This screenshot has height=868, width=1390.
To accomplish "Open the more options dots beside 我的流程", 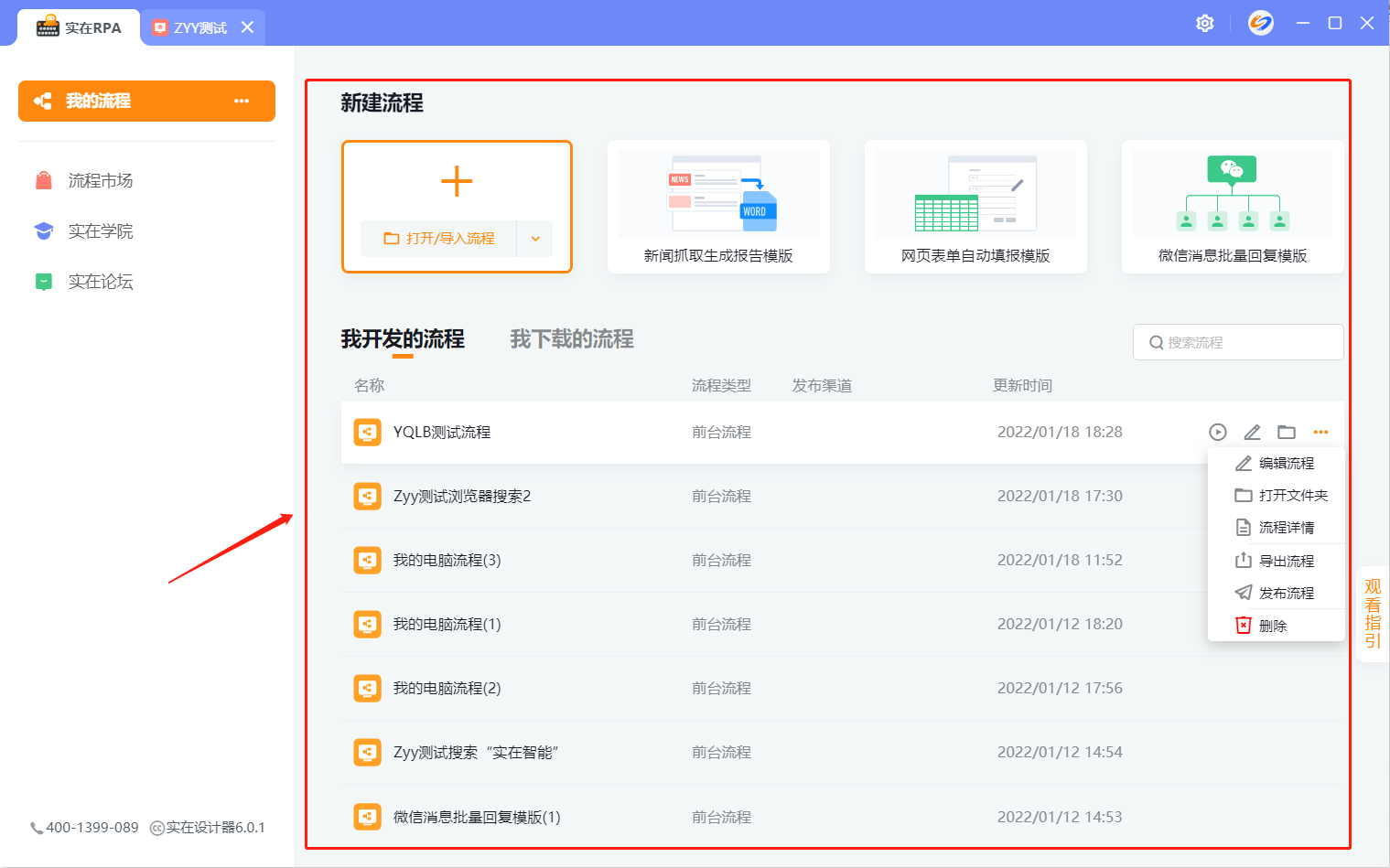I will click(x=242, y=101).
